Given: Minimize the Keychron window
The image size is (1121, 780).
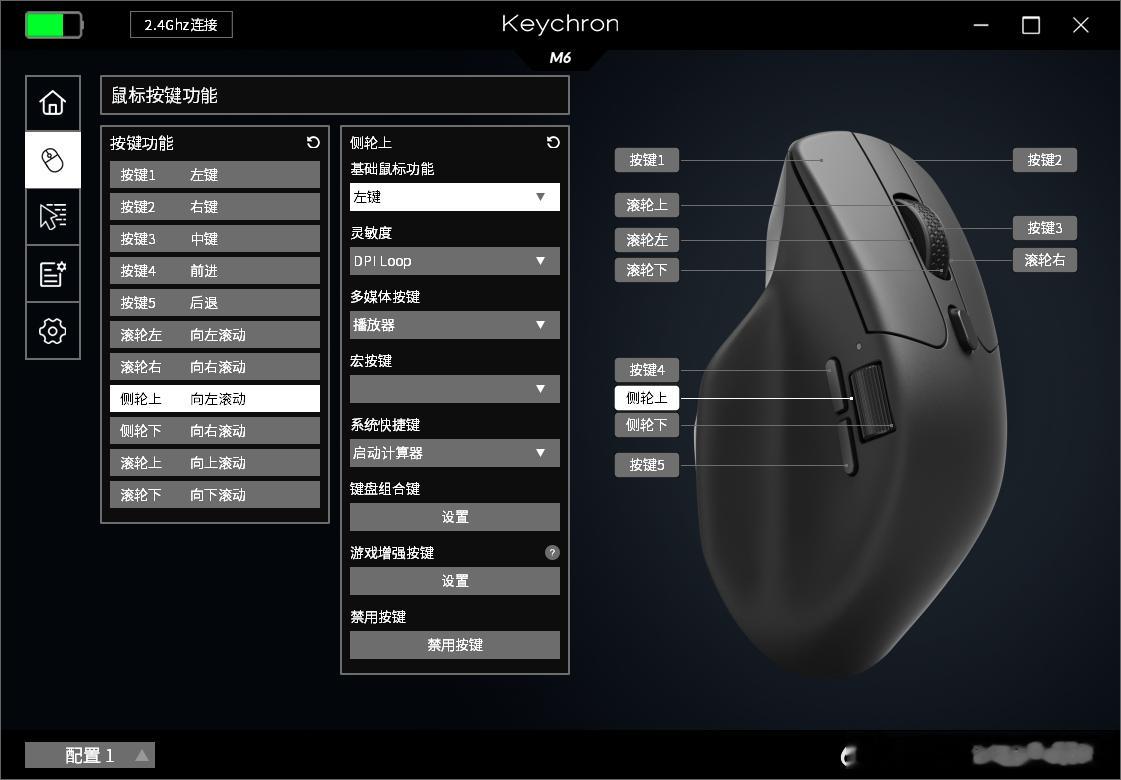Looking at the screenshot, I should coord(981,25).
